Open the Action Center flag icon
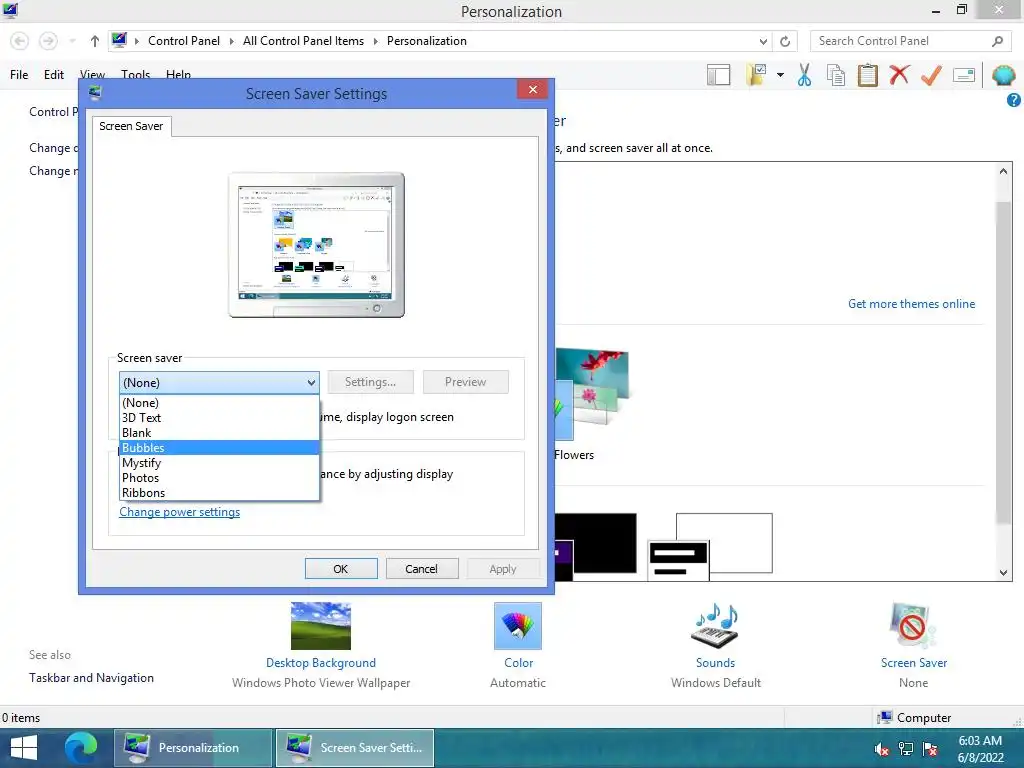This screenshot has width=1024, height=768. click(x=930, y=749)
